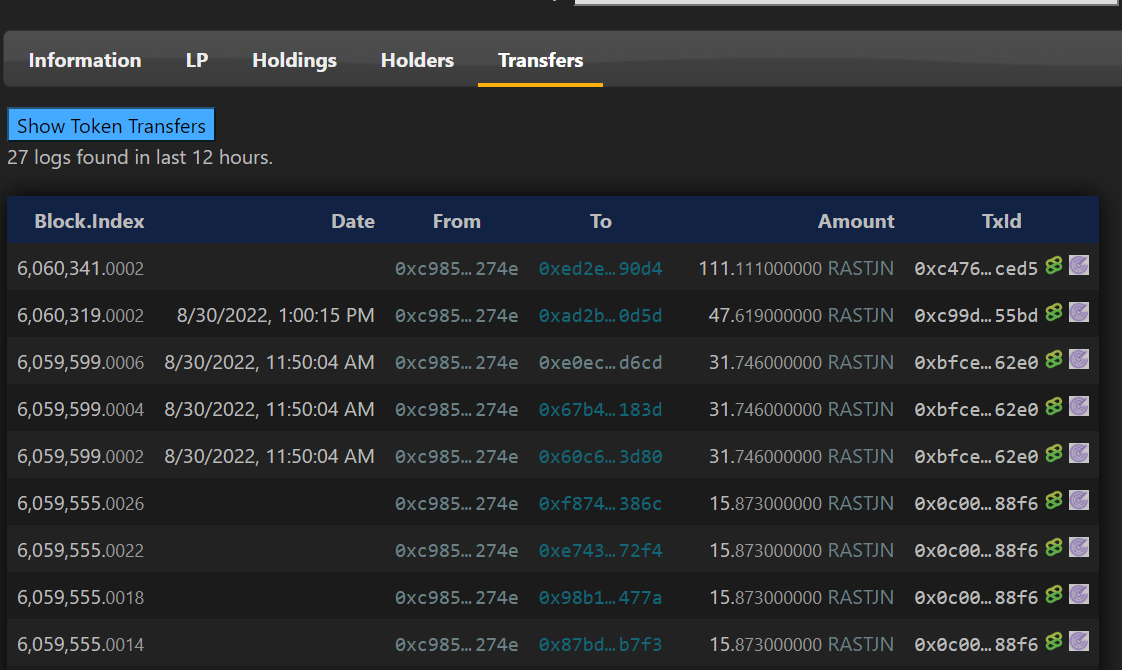1122x670 pixels.
Task: Click green chain-link icon in row 6,059,555.0014
Action: [x=1053, y=641]
